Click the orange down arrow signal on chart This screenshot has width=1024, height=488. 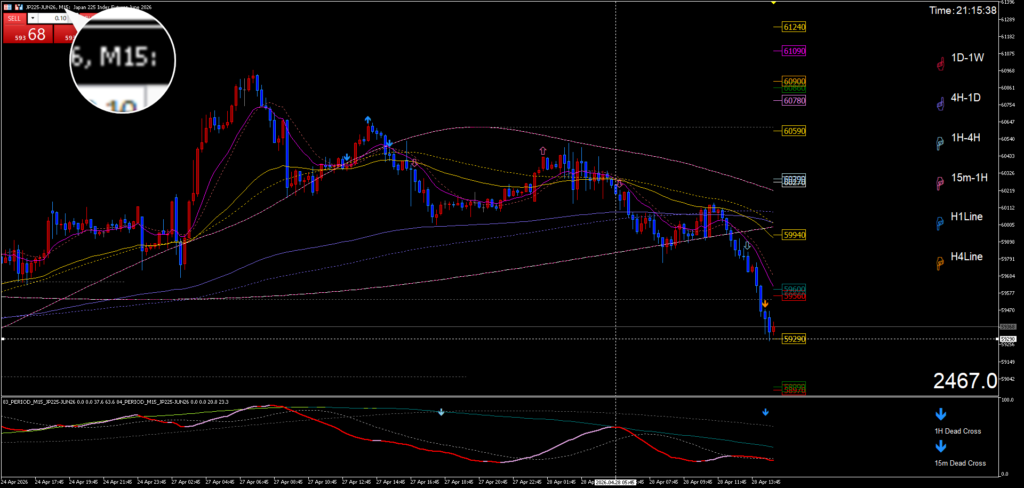[765, 303]
